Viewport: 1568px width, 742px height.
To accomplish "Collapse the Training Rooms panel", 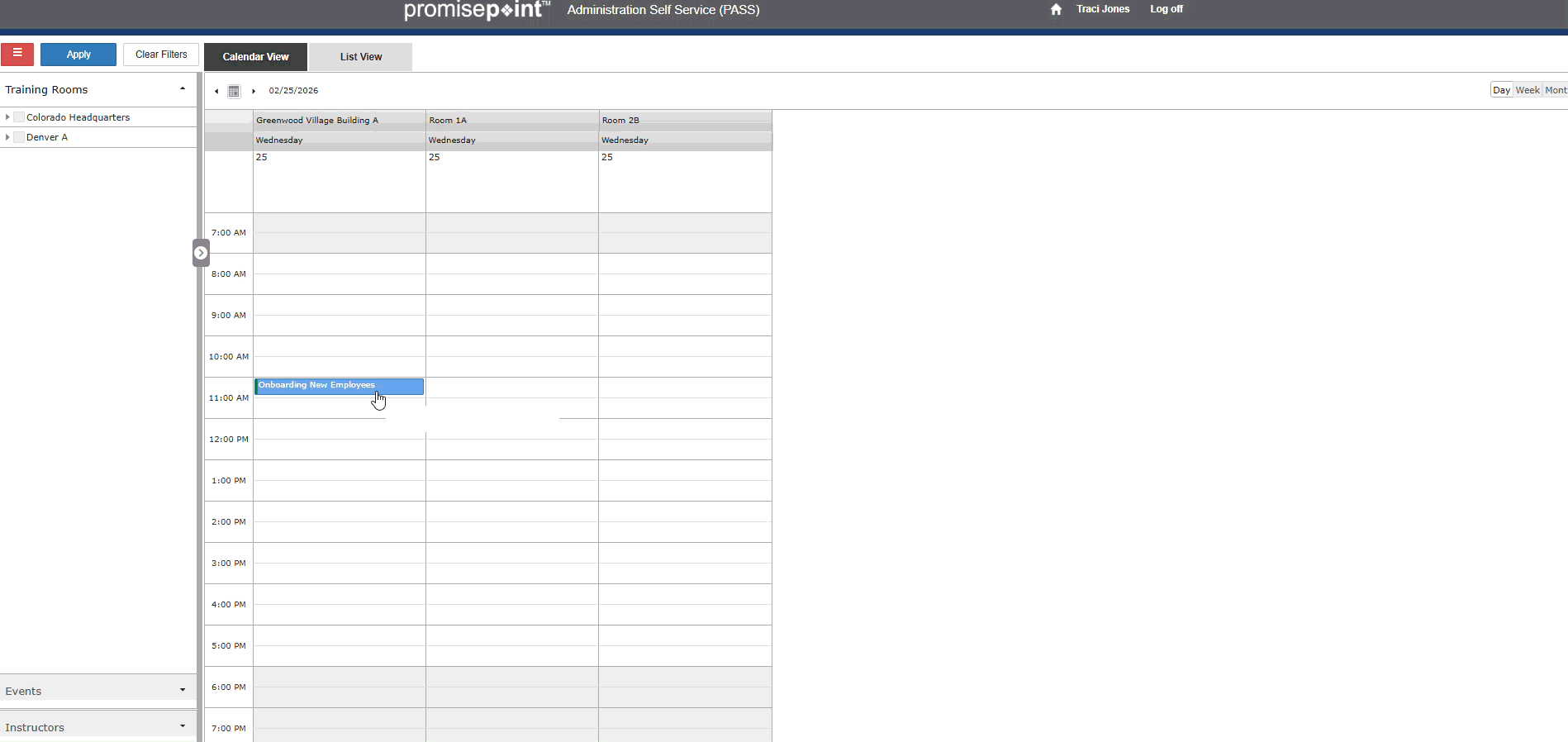I will click(x=183, y=89).
